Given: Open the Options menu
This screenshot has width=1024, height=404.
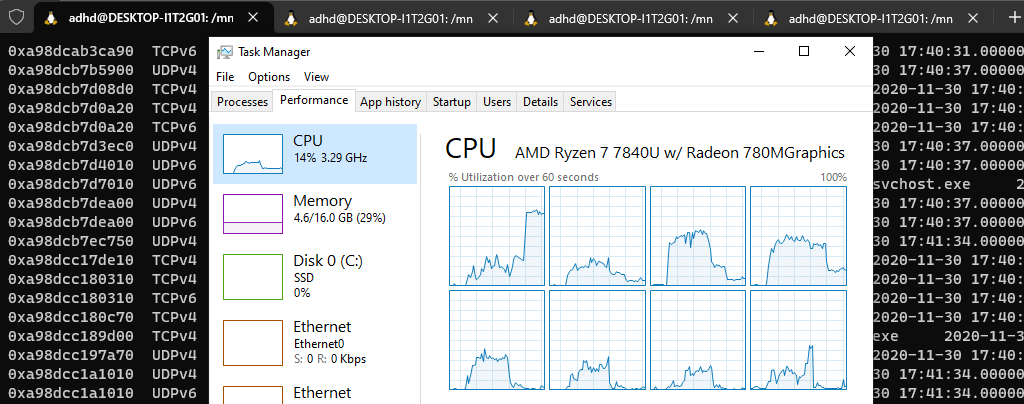Looking at the screenshot, I should [x=269, y=77].
